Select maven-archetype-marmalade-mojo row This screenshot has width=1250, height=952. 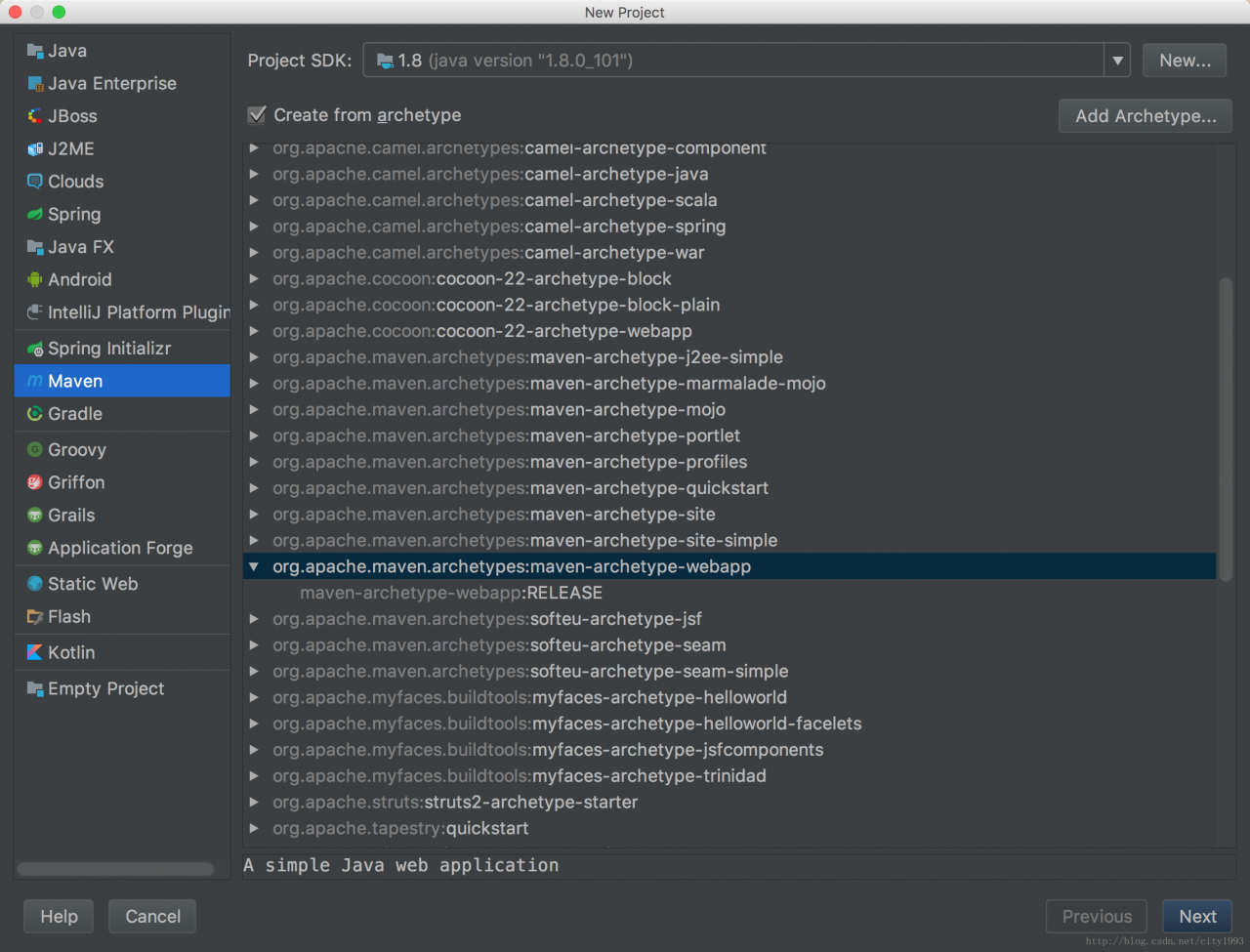[729, 384]
